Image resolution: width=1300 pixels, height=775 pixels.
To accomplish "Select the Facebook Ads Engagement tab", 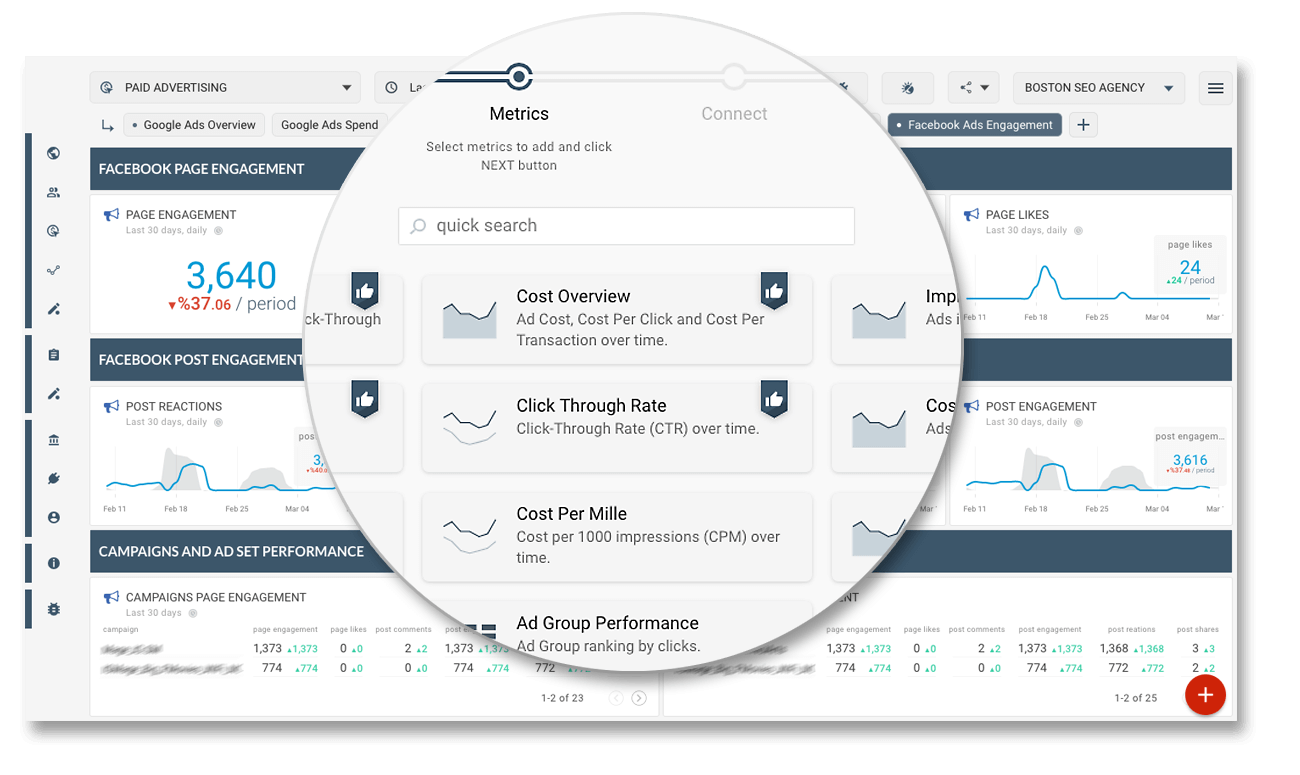I will [x=974, y=125].
